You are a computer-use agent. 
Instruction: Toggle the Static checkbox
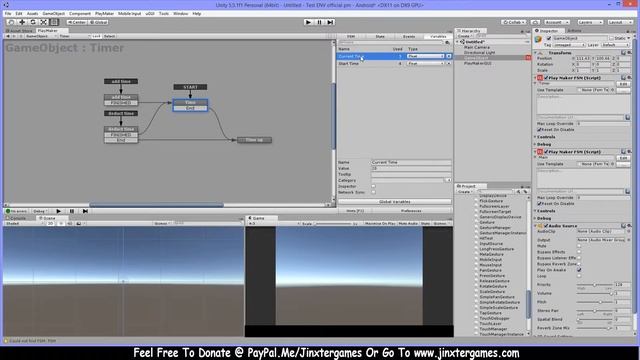pos(611,38)
